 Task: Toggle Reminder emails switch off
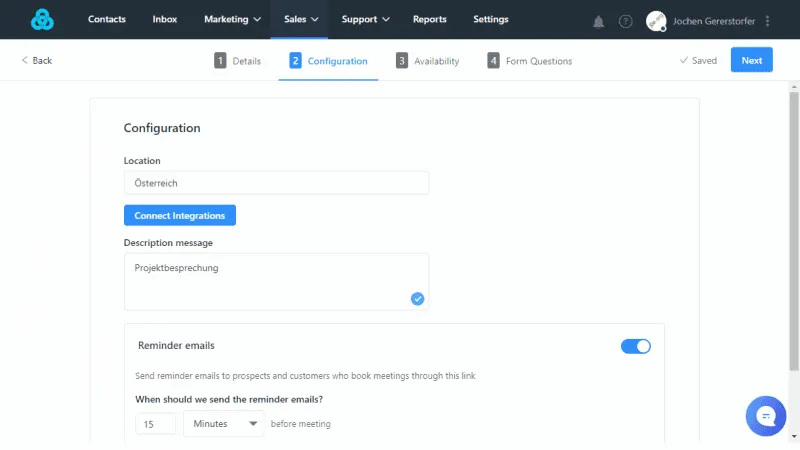point(635,346)
